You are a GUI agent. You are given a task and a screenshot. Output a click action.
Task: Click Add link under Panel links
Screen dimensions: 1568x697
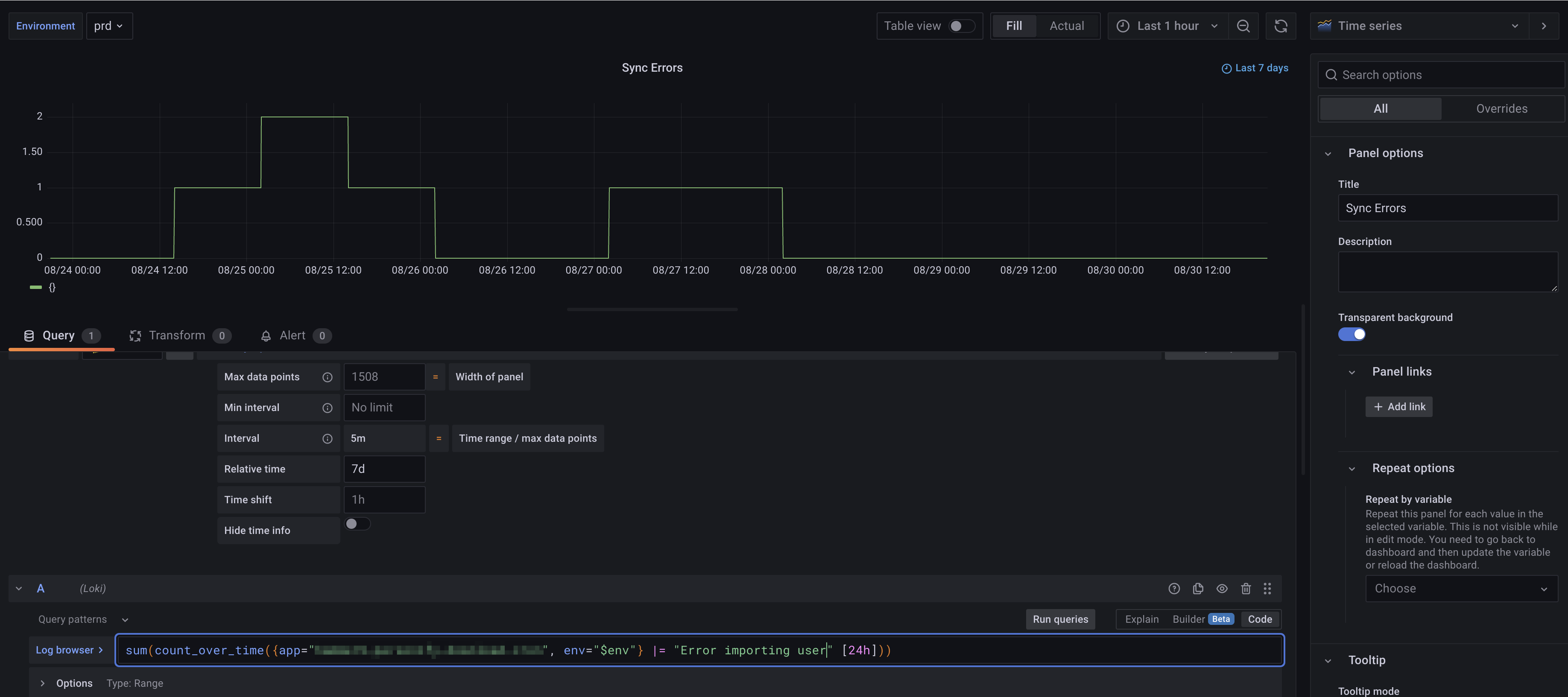pyautogui.click(x=1399, y=407)
